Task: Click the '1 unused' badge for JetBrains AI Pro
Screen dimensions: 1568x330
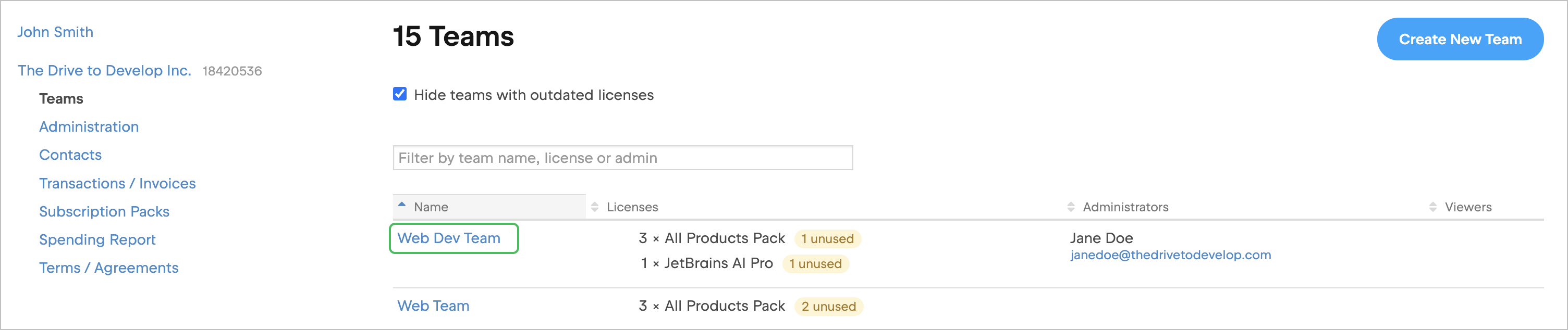Action: pyautogui.click(x=816, y=263)
